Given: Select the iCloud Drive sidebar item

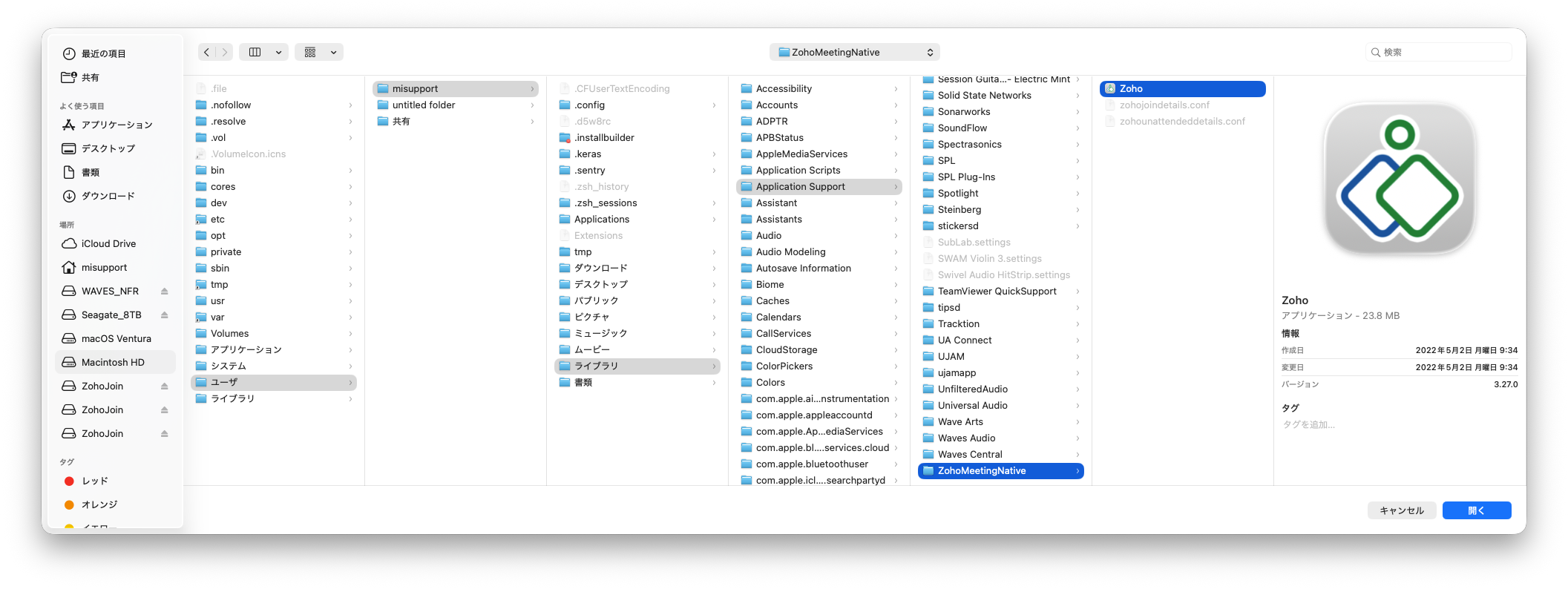Looking at the screenshot, I should click(108, 243).
